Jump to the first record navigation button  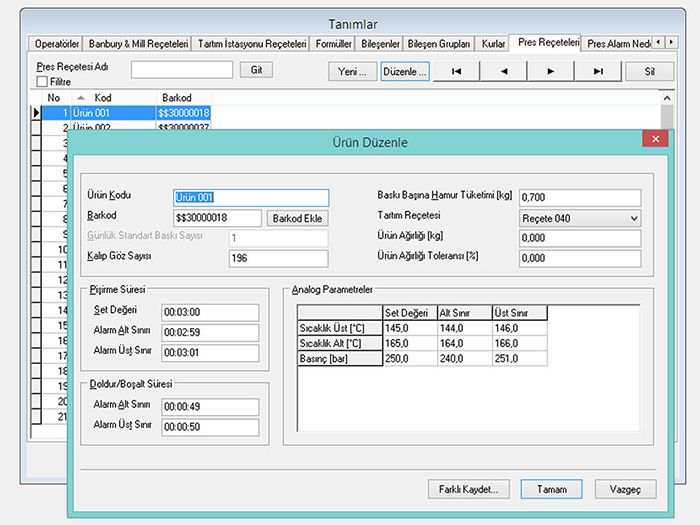pos(456,71)
